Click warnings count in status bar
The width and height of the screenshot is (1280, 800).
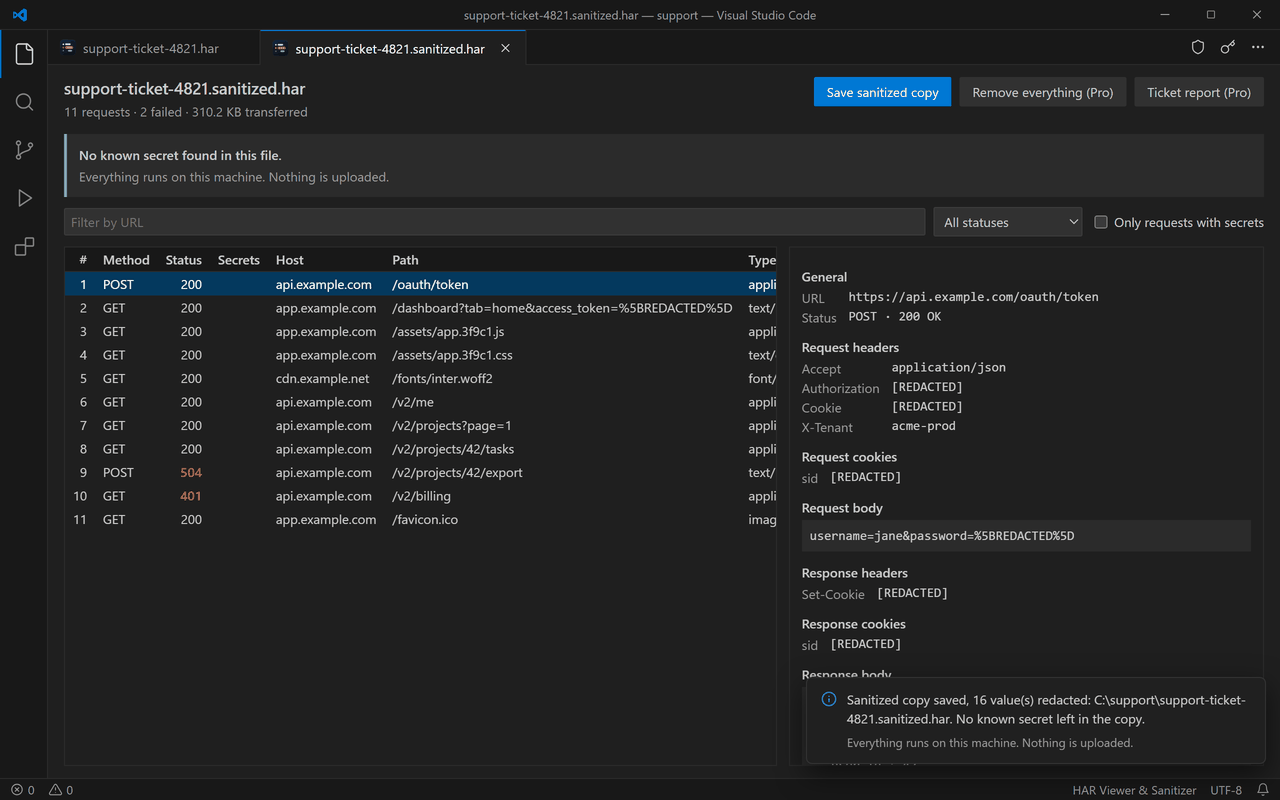coord(61,790)
